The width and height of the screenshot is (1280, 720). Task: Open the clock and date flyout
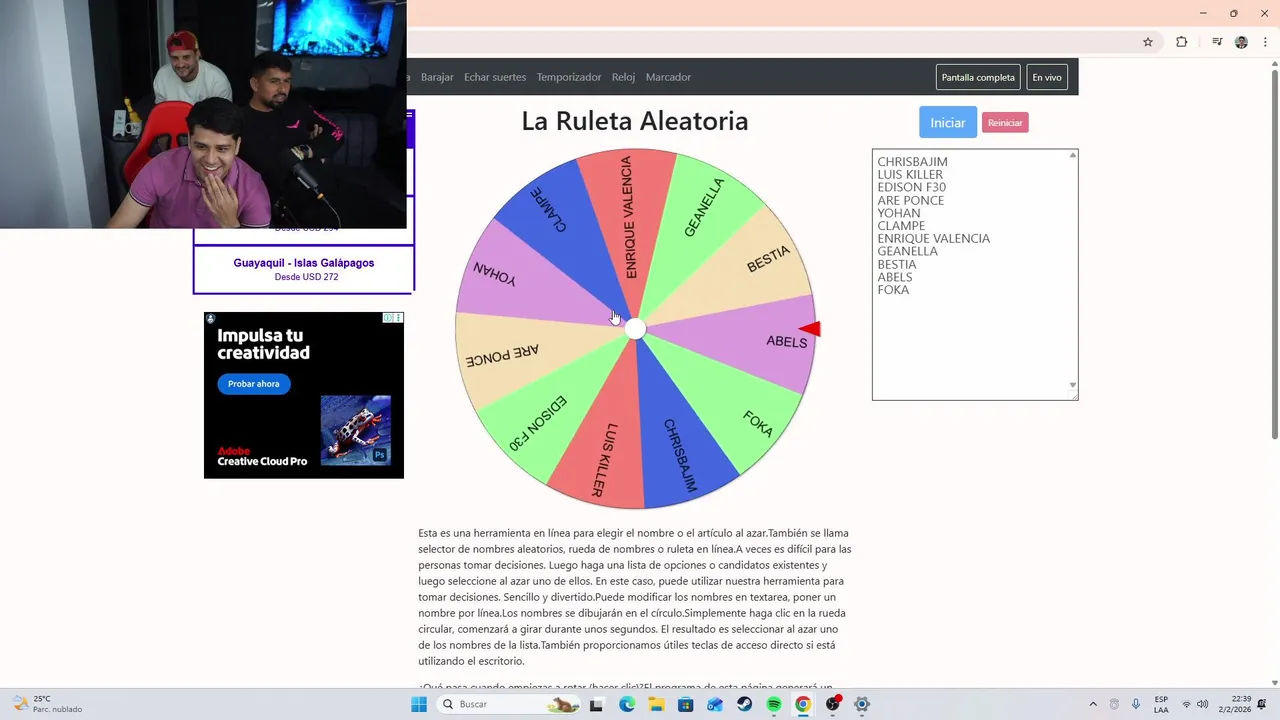tap(1234, 704)
